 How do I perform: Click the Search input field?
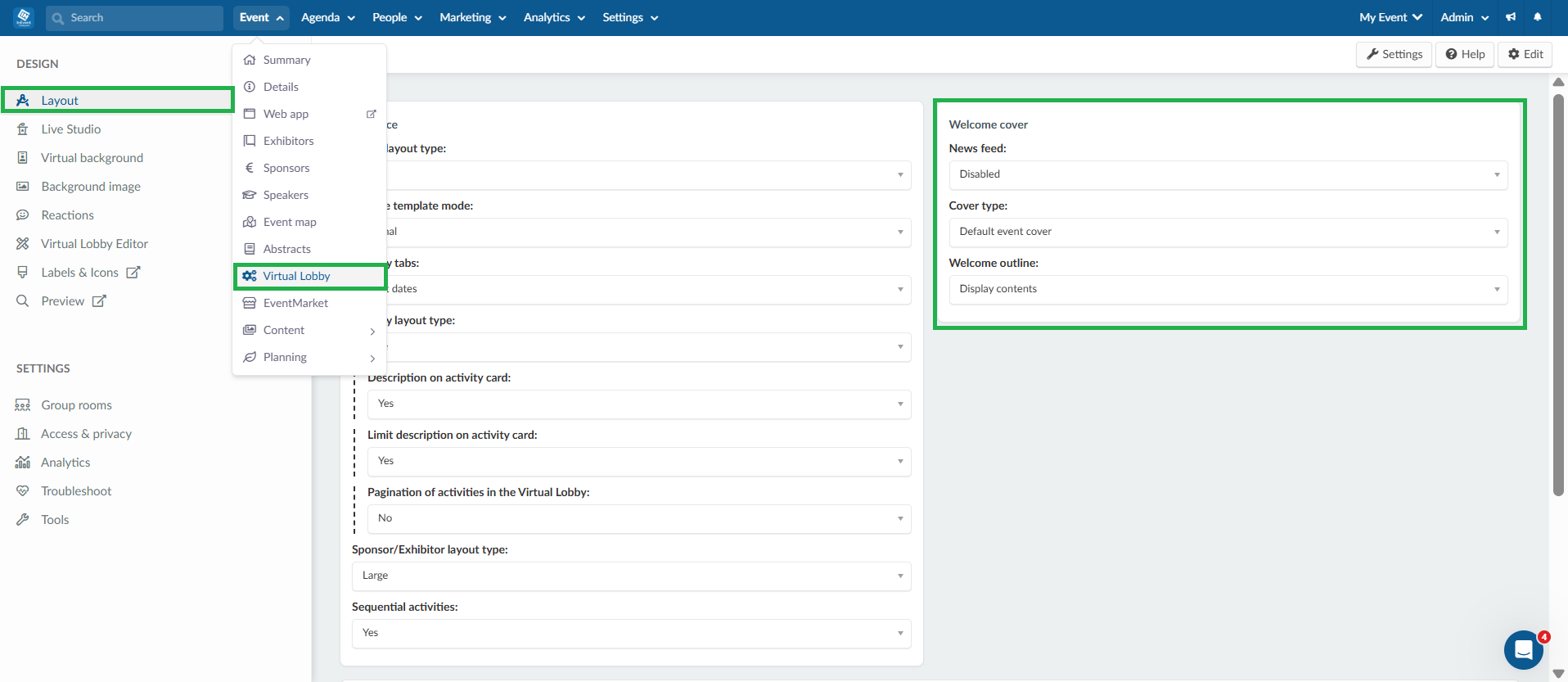134,18
